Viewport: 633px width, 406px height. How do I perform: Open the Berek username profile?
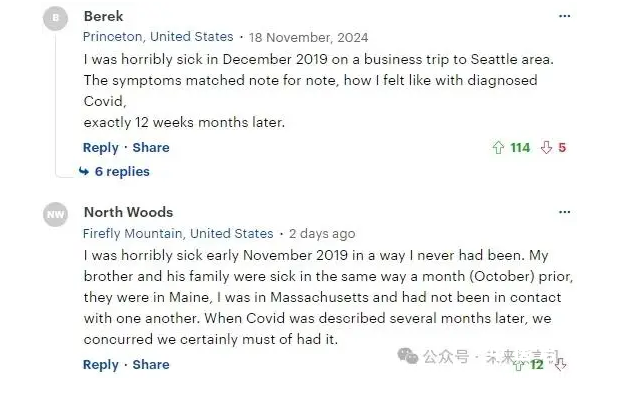point(103,16)
